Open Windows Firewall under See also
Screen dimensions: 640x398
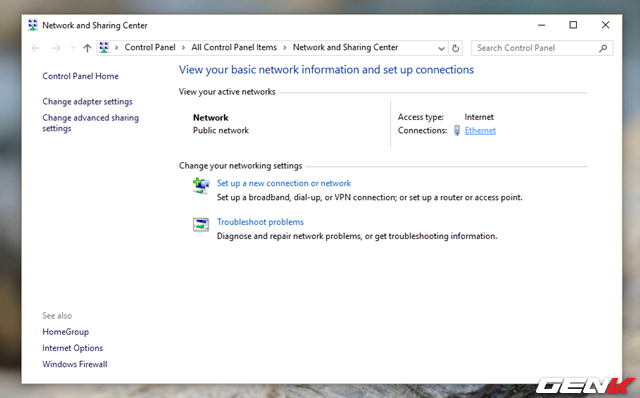click(75, 364)
